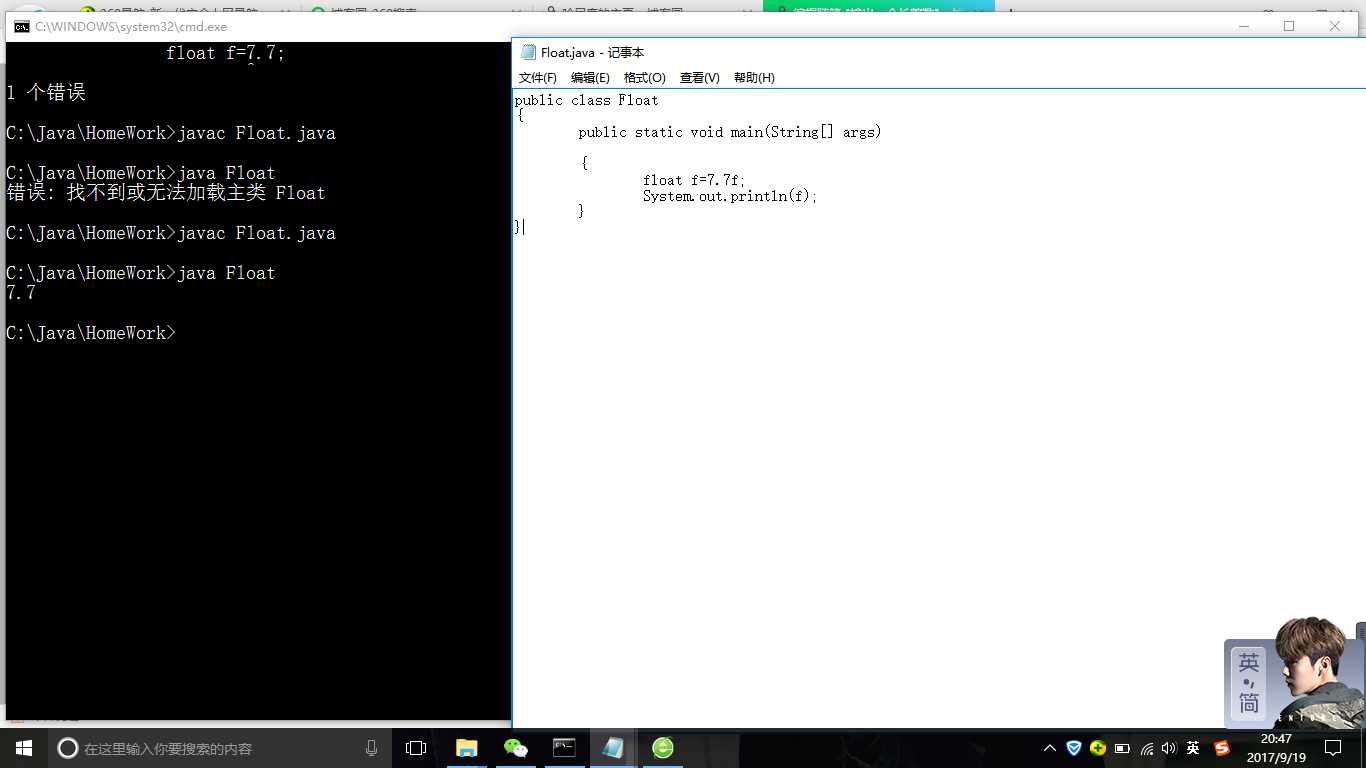
Task: Open the 查看(V) menu in Notepad
Action: [x=699, y=78]
